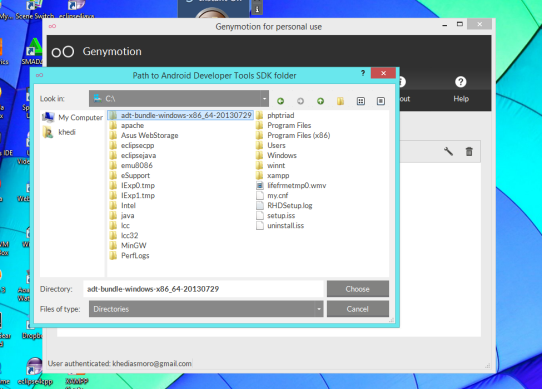Select the eclipsecpp folder
This screenshot has width=542, height=389.
click(x=132, y=145)
